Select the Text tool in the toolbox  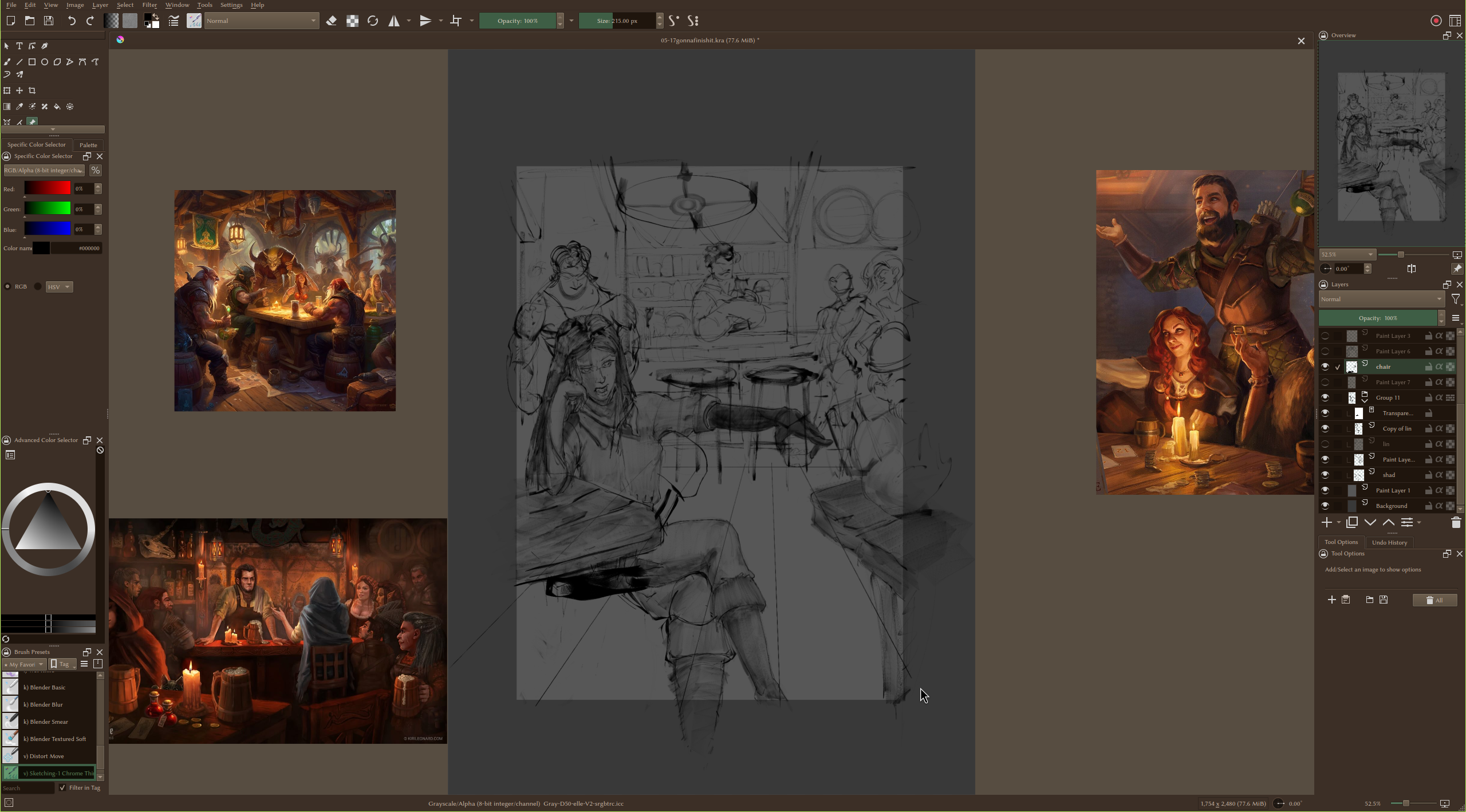coord(19,46)
